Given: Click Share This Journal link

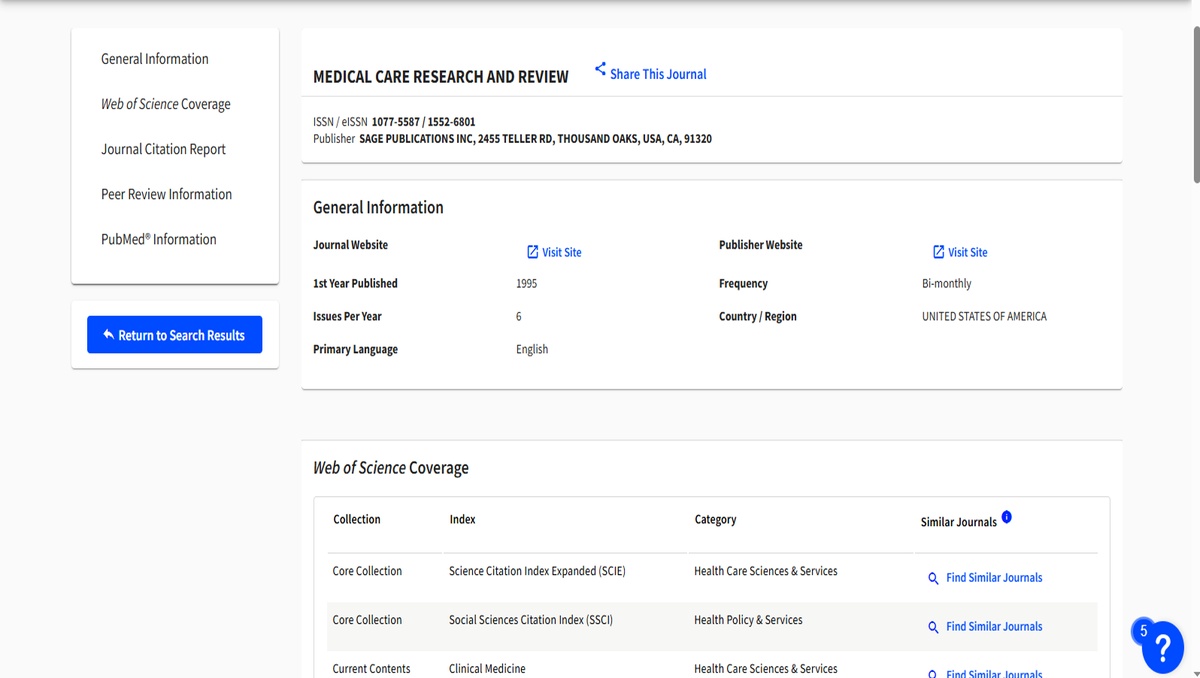Looking at the screenshot, I should [x=658, y=74].
